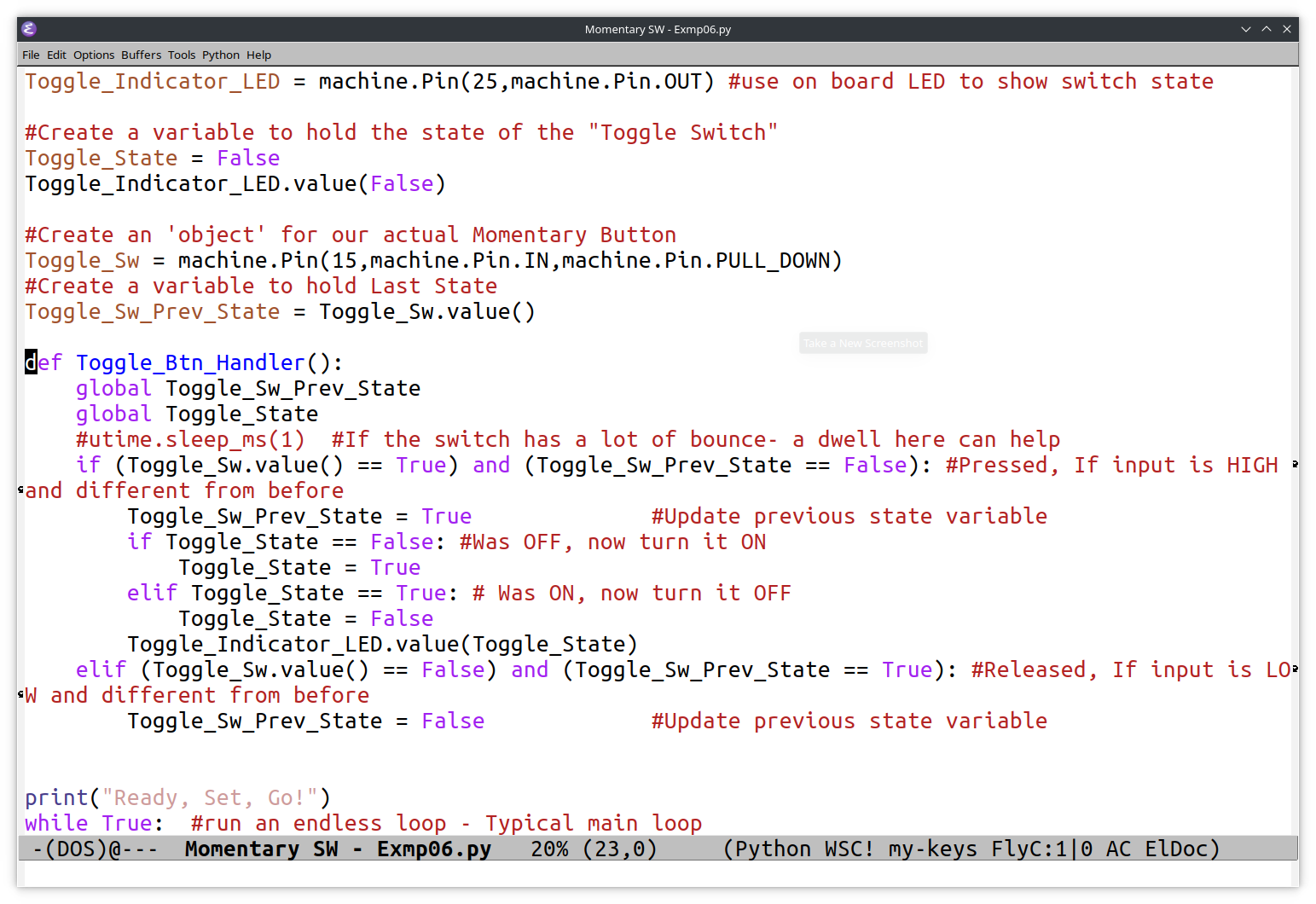Open the File menu
Viewport: 1316px width, 904px height.
tap(31, 55)
